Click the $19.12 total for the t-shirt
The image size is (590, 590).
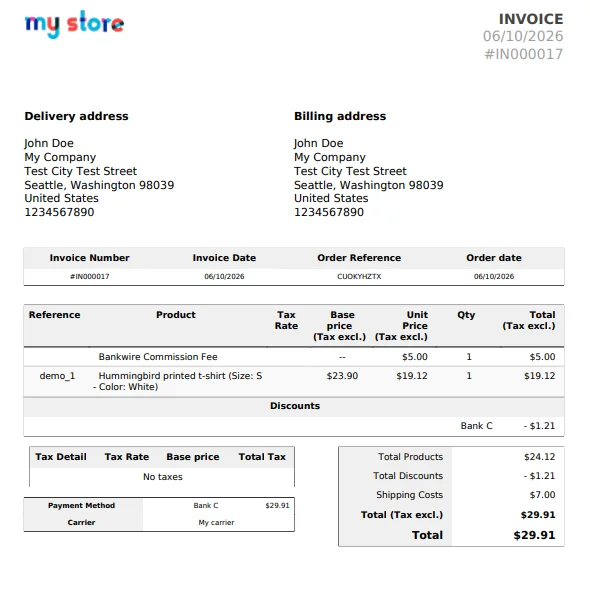(540, 376)
